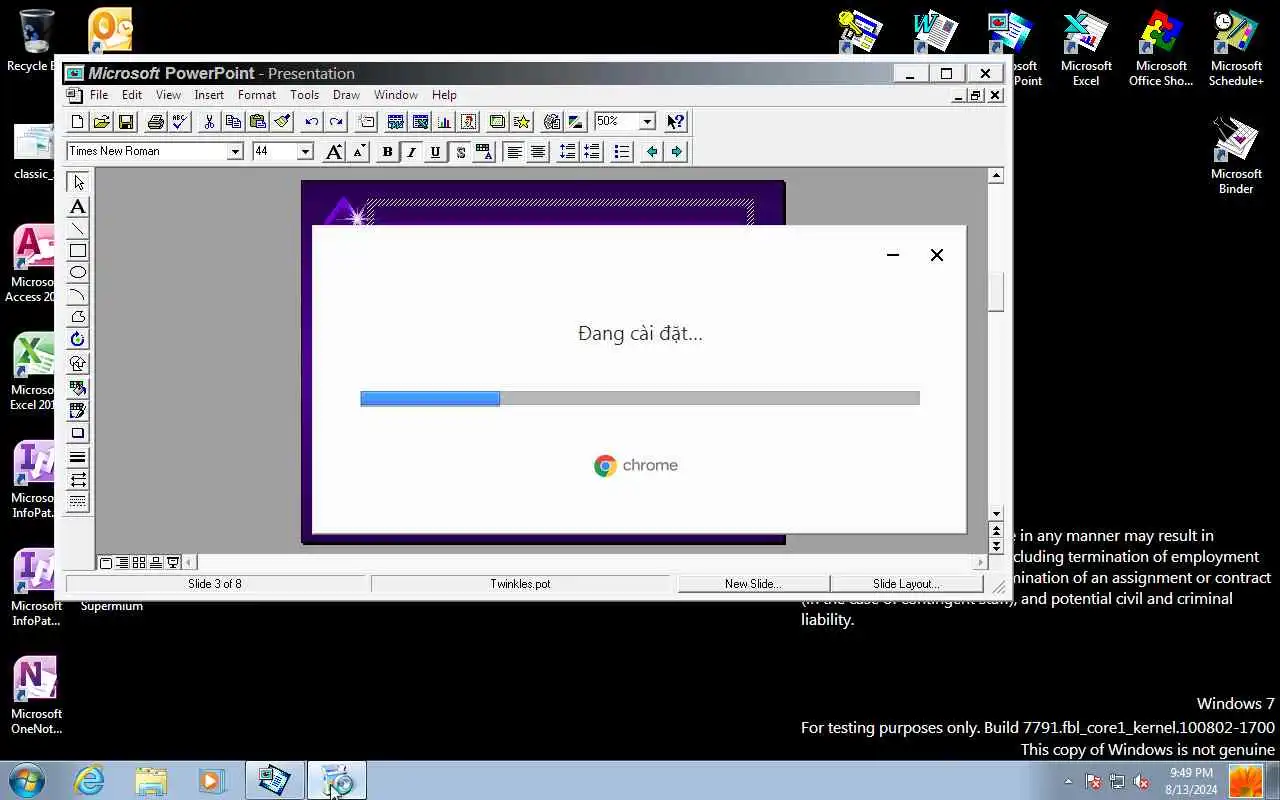The width and height of the screenshot is (1280, 800).
Task: Click the Demote right green arrow
Action: tap(676, 152)
